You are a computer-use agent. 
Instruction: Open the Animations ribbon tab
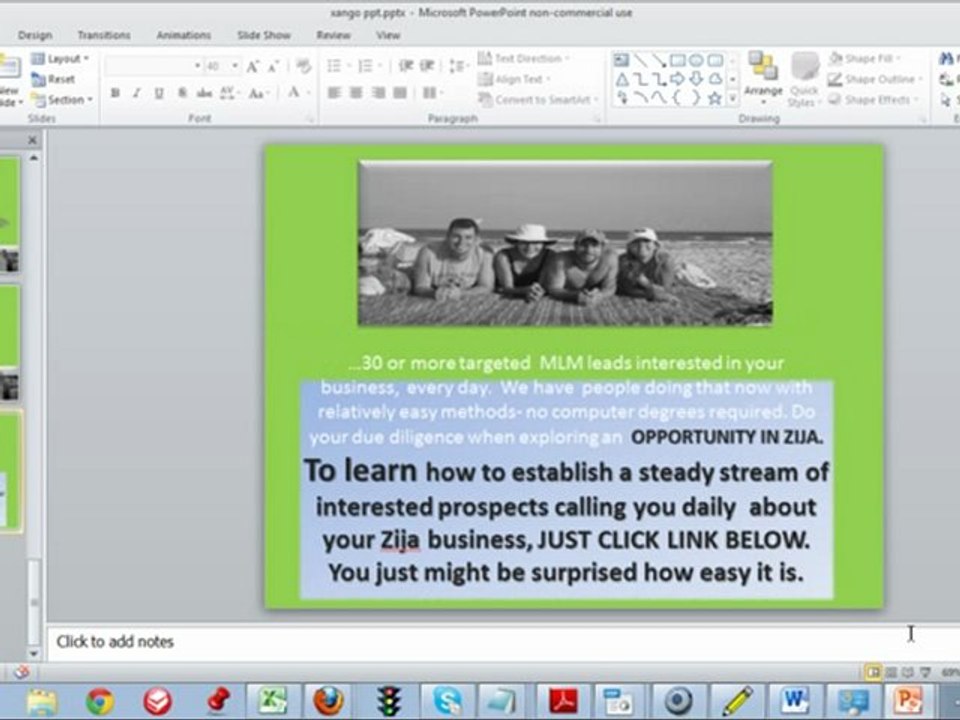pyautogui.click(x=184, y=36)
